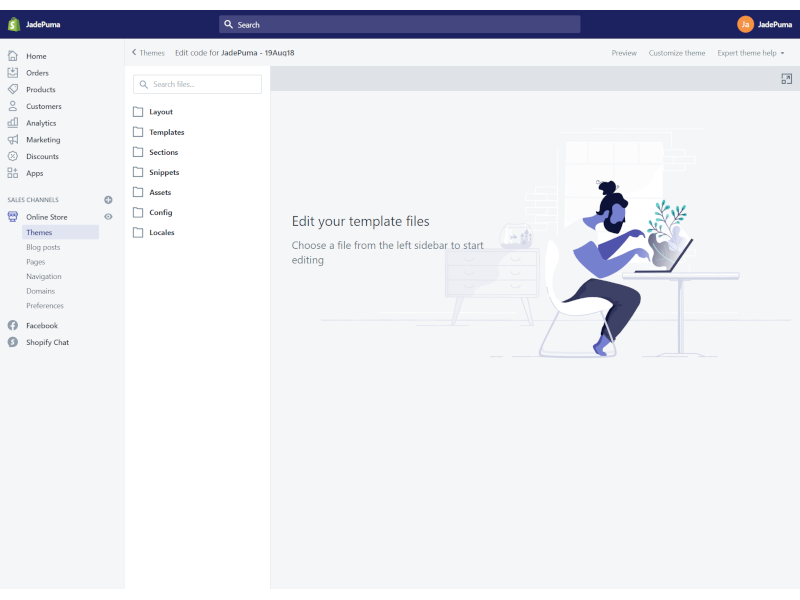
Task: Click the orange Ja account avatar
Action: tap(745, 24)
